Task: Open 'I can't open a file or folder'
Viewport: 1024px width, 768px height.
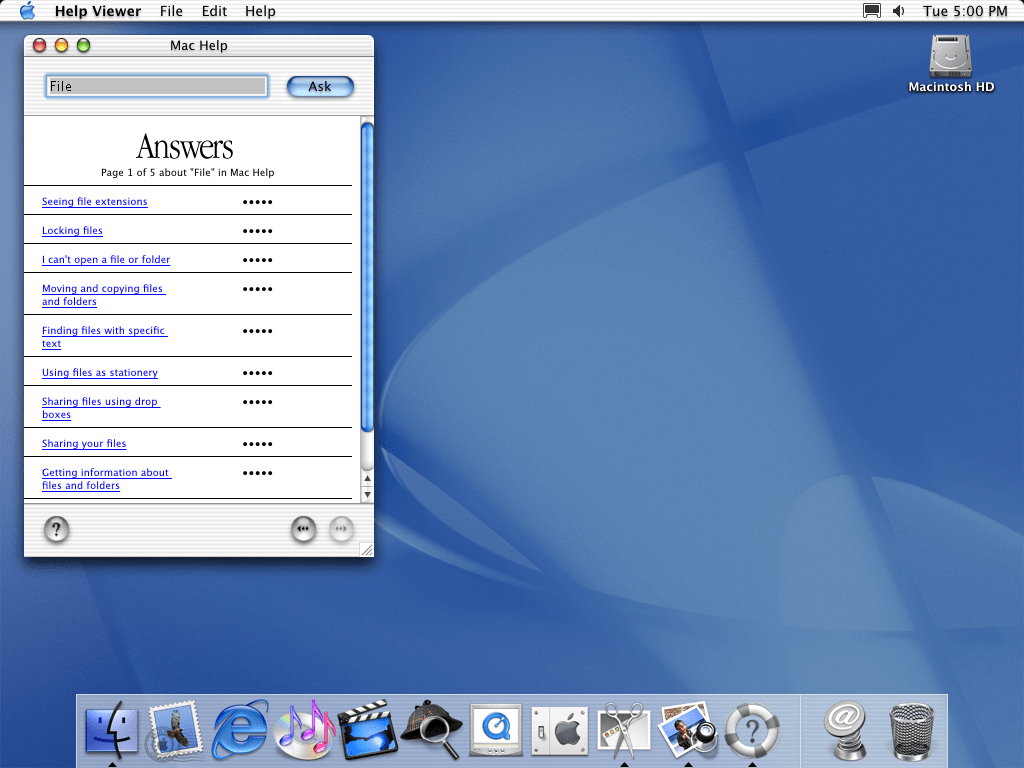Action: (106, 259)
